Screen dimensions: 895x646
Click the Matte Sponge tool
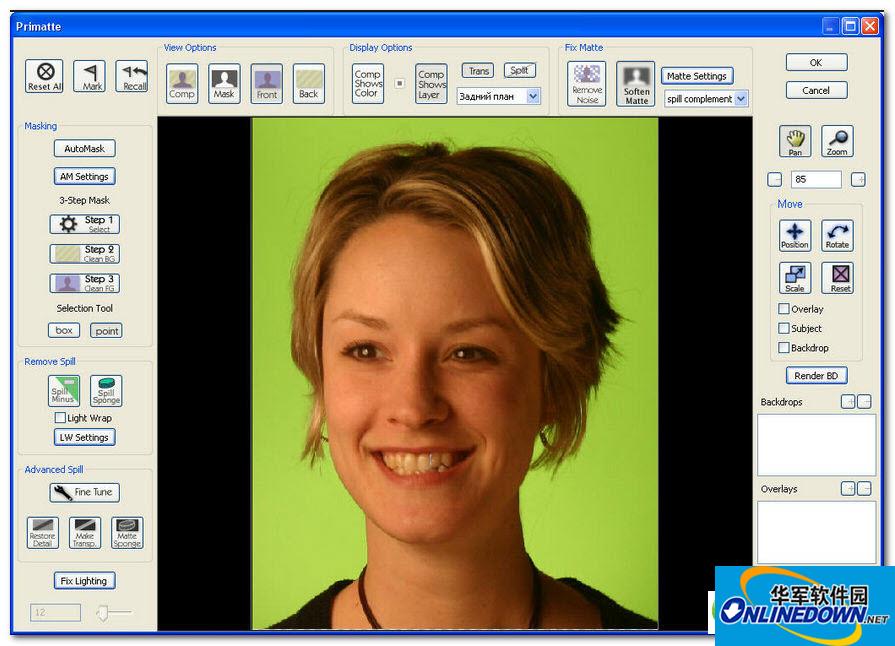pyautogui.click(x=127, y=533)
